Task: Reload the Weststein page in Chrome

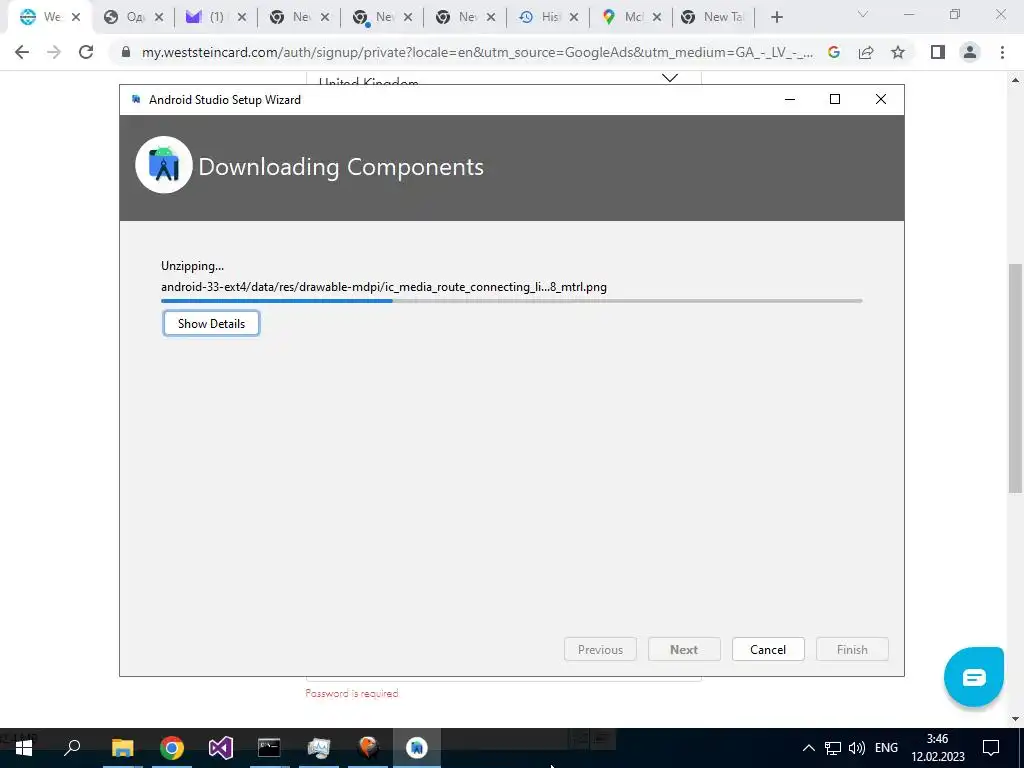Action: pyautogui.click(x=86, y=52)
